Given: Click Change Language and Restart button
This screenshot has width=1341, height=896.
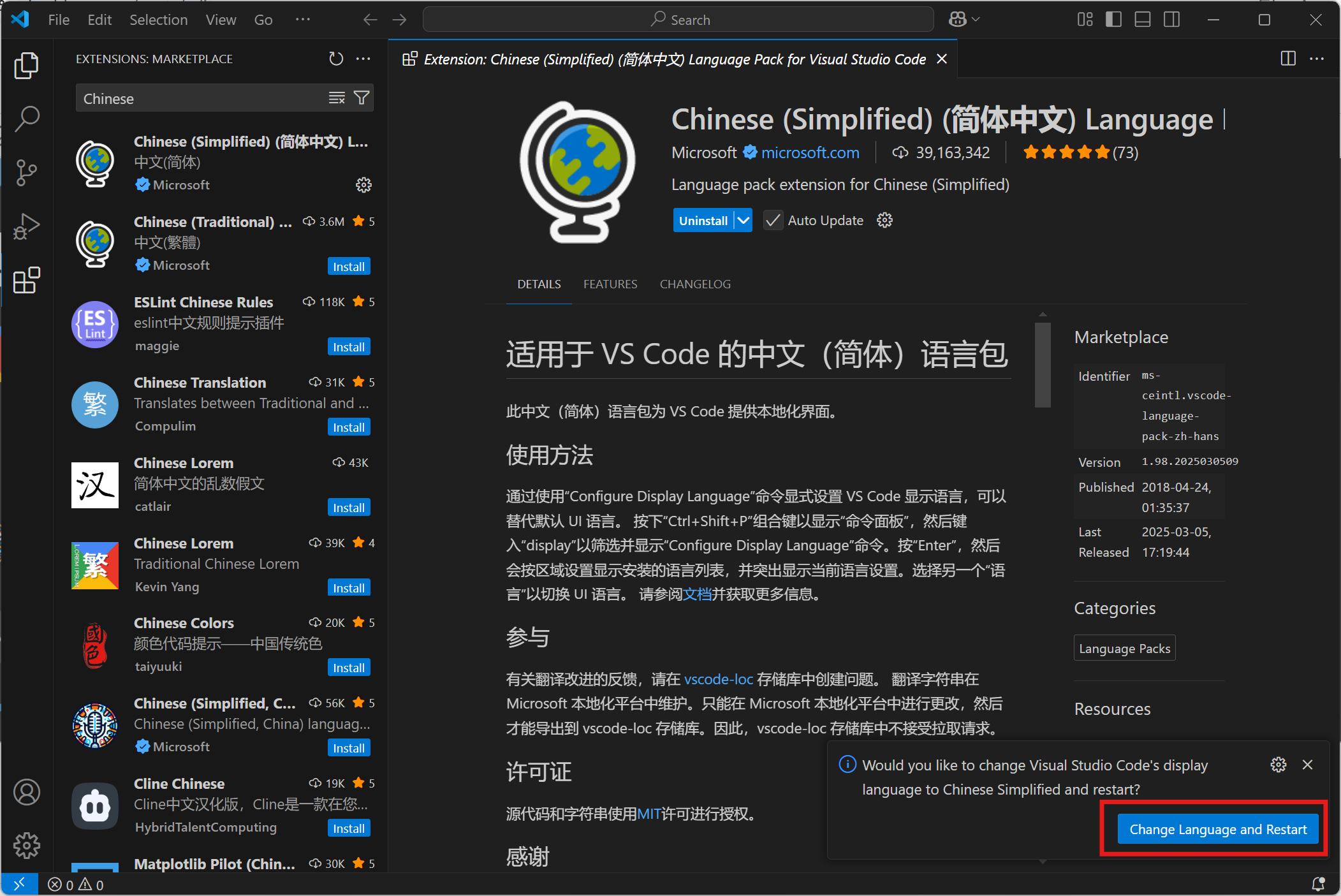Looking at the screenshot, I should pos(1217,829).
